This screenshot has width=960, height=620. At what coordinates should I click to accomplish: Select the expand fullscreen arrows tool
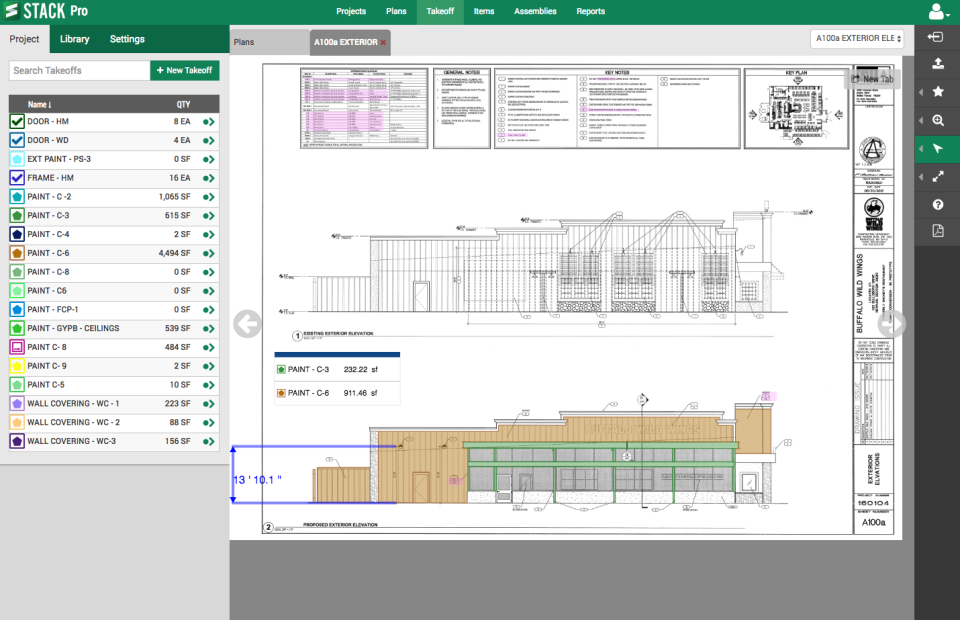(938, 176)
